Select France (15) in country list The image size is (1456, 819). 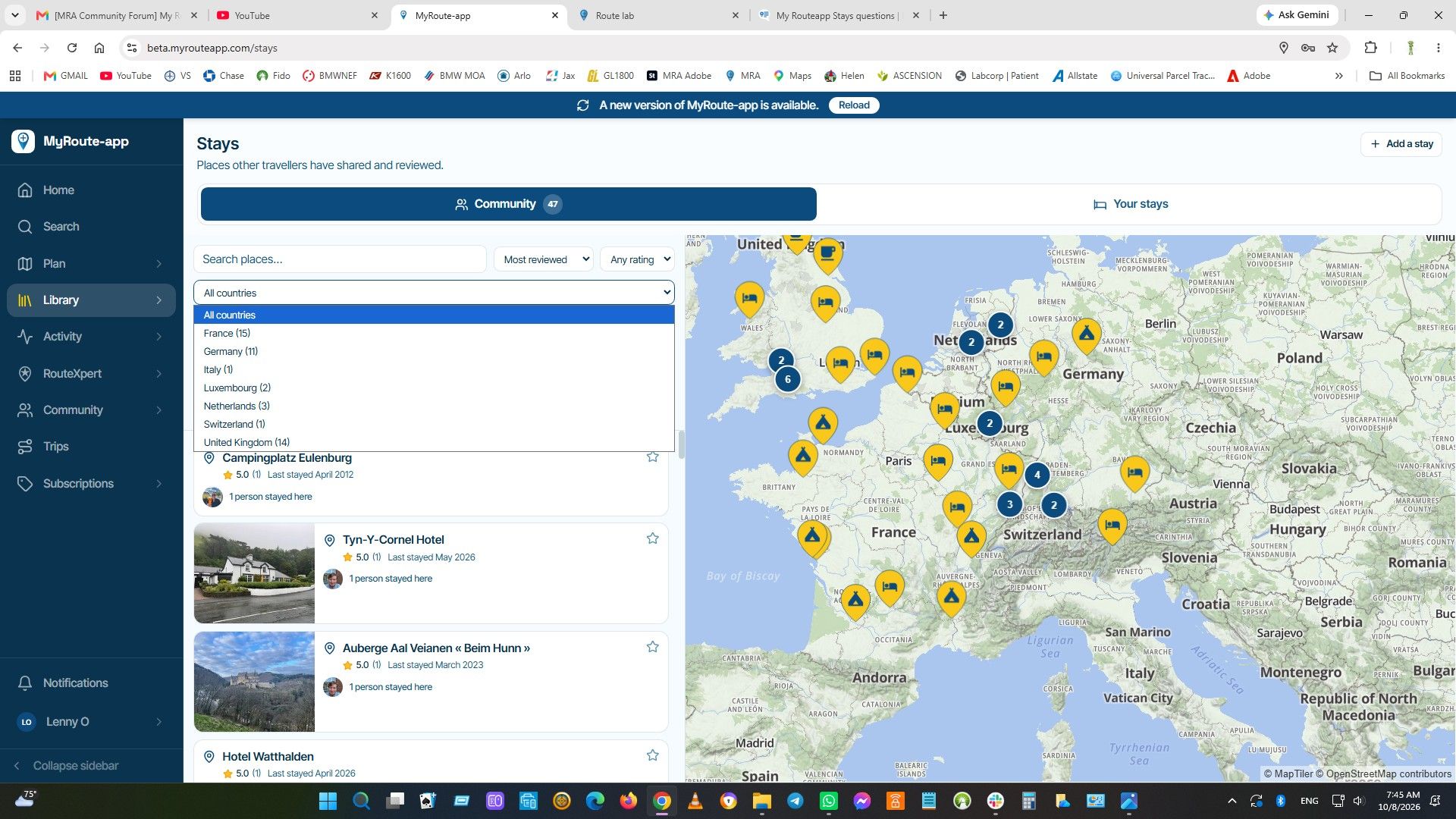click(434, 333)
